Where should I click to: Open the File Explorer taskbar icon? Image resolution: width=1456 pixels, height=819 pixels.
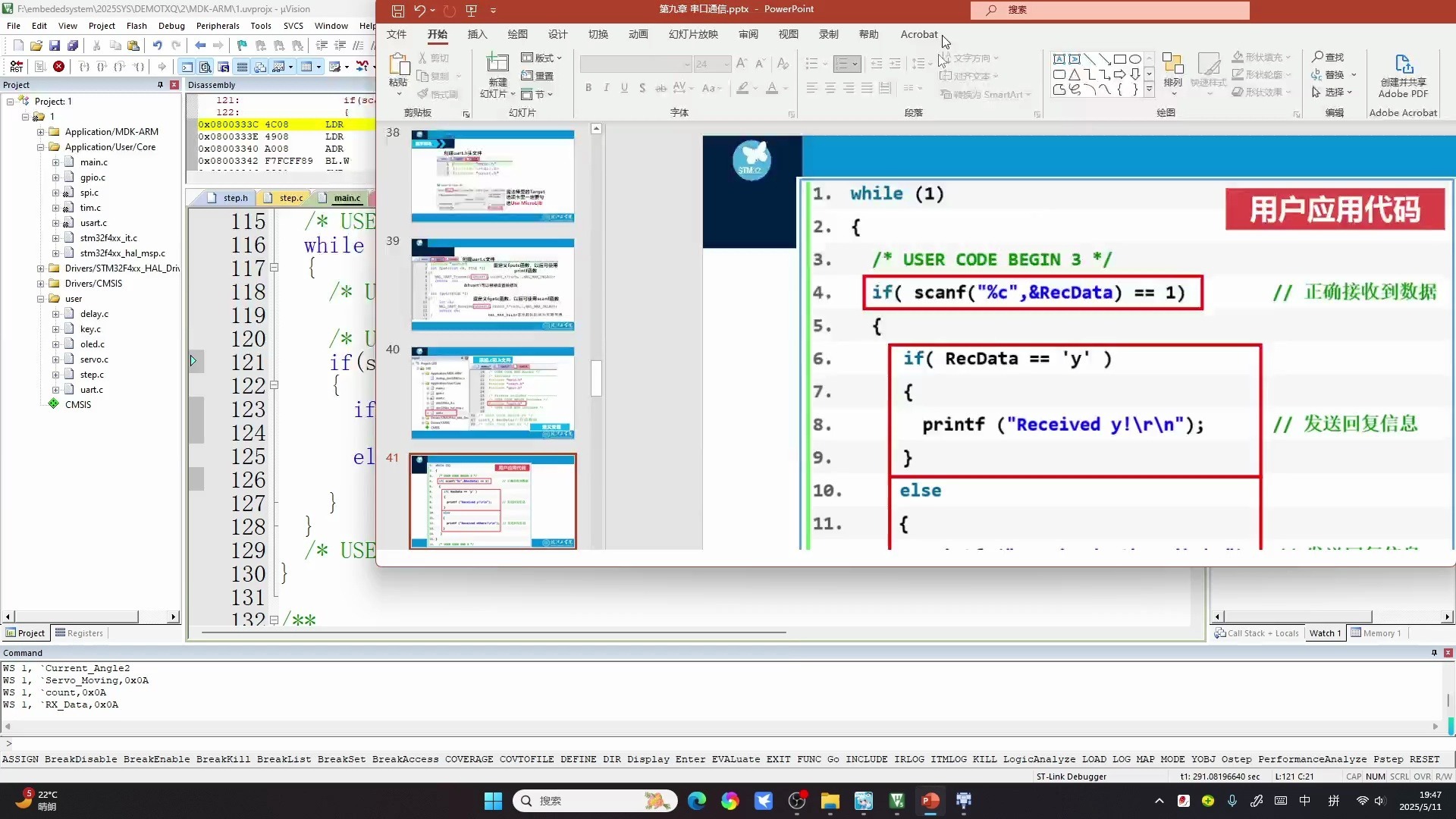(x=830, y=801)
